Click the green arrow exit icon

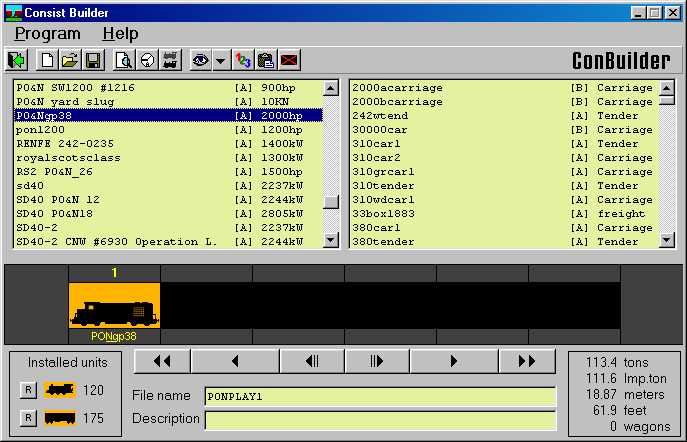tap(17, 60)
